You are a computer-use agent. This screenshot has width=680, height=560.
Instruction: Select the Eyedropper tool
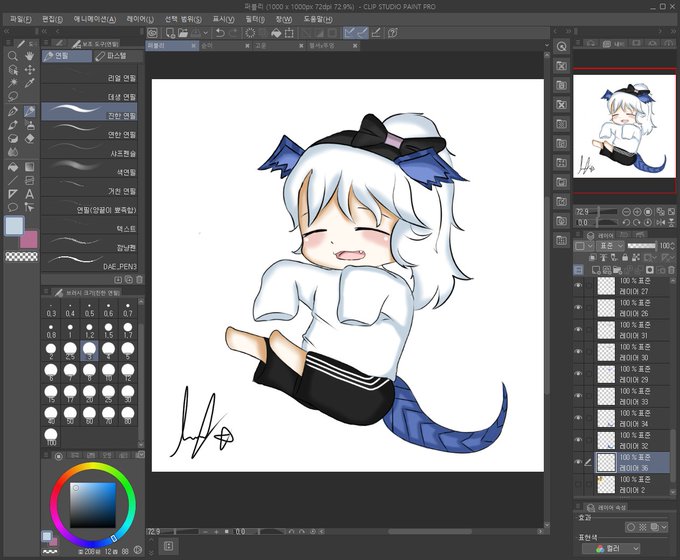(29, 83)
